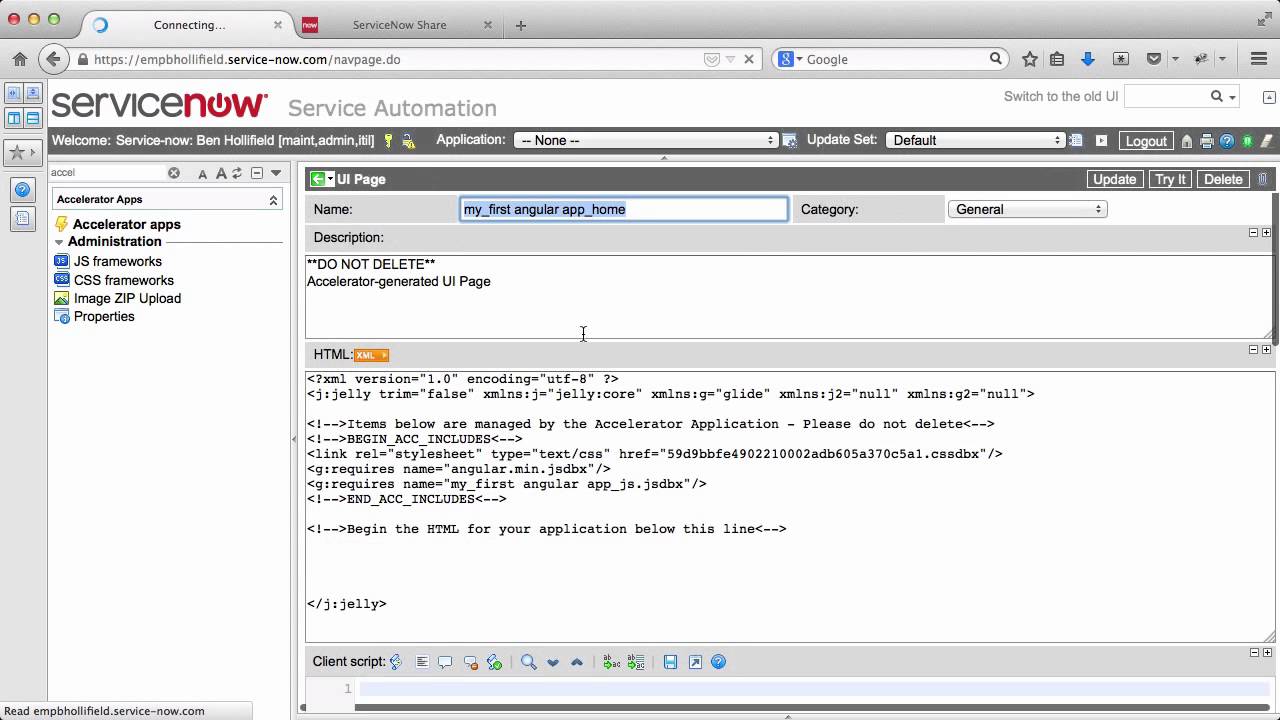The image size is (1280, 720).
Task: Click the Name input field
Action: pyautogui.click(x=624, y=210)
